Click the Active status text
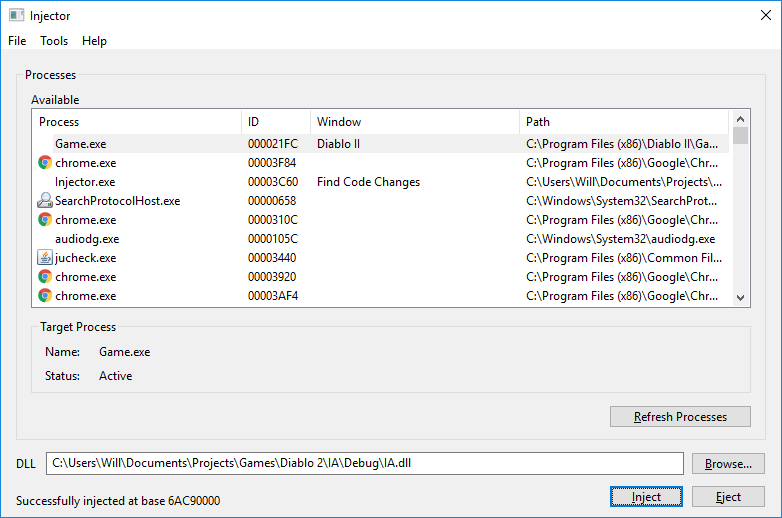This screenshot has height=518, width=782. point(116,376)
